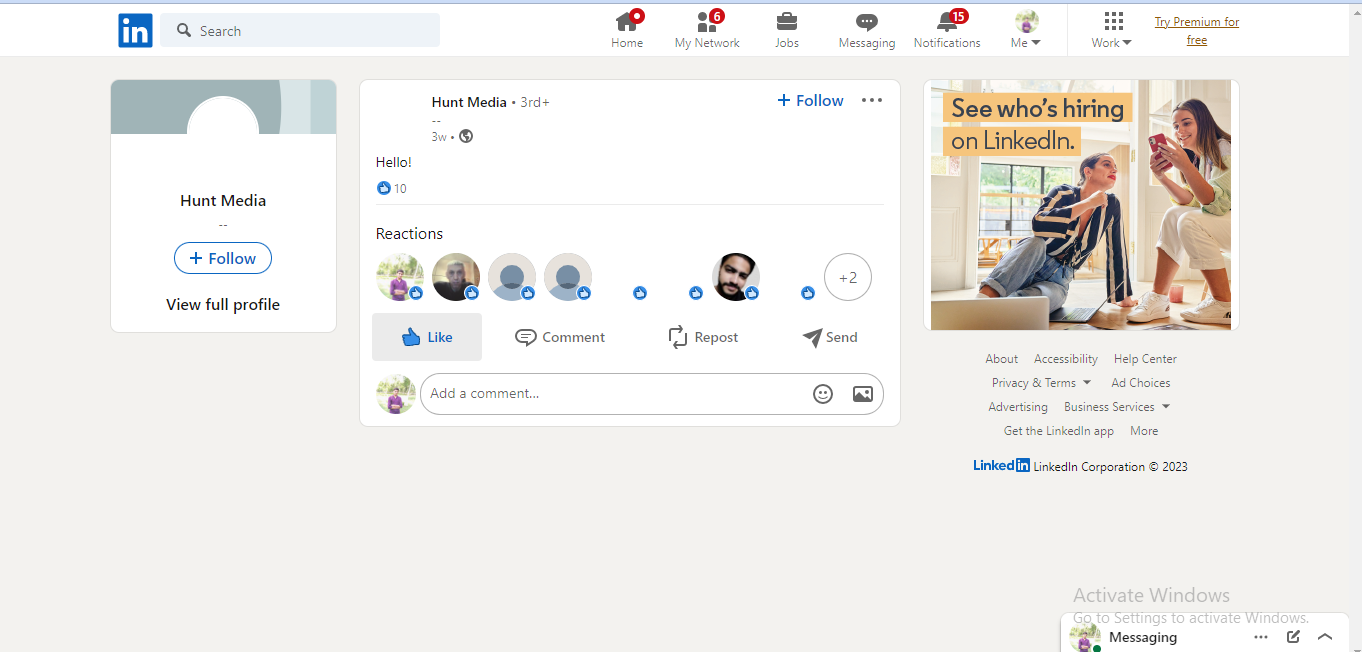Show the +2 more reactions

click(848, 277)
